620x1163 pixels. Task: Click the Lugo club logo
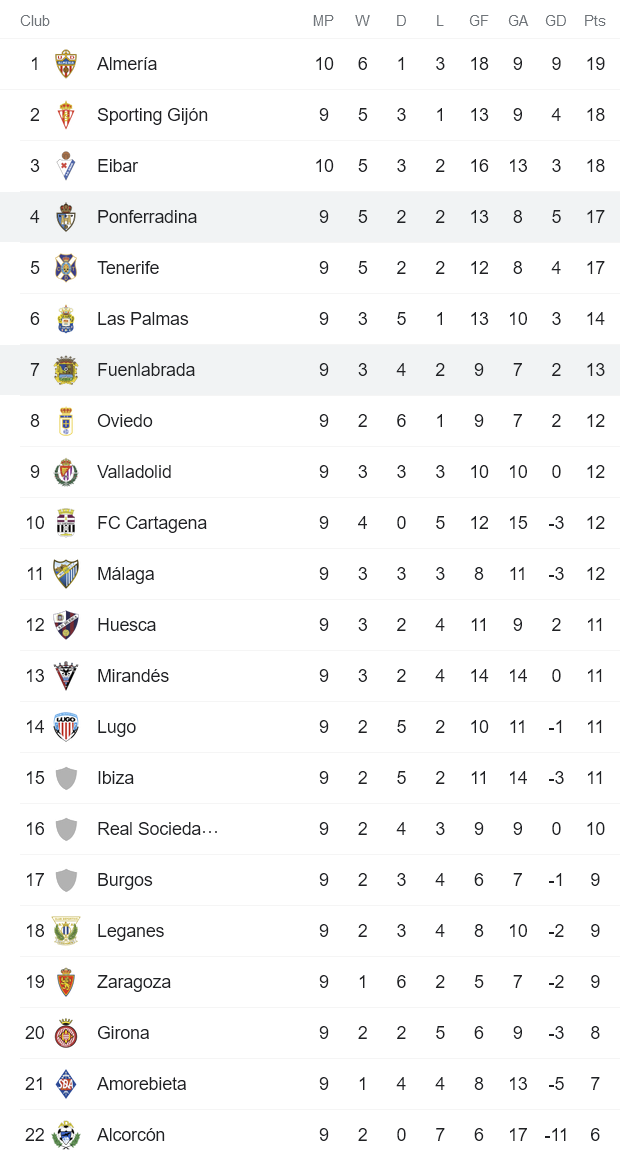(x=66, y=727)
